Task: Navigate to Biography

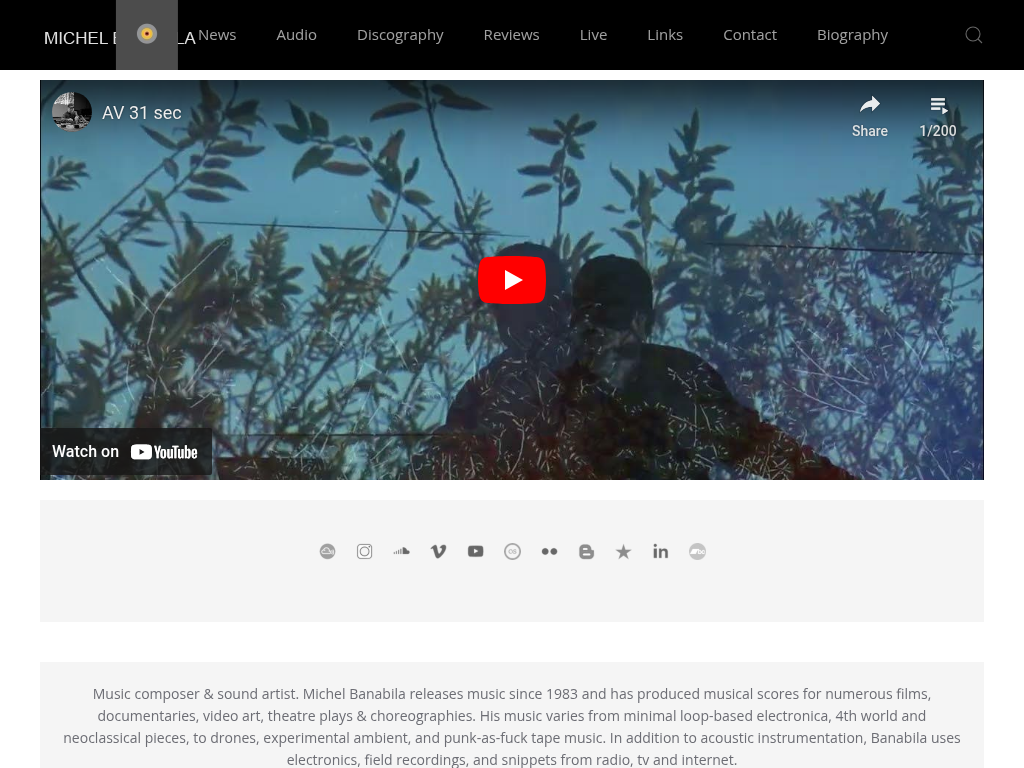Action: coord(852,35)
